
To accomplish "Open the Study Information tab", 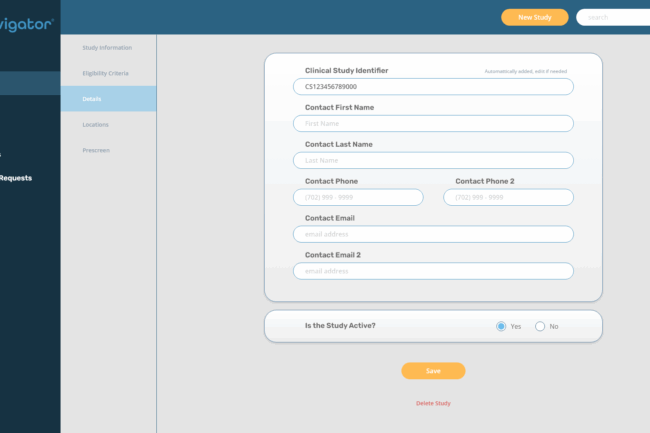I will 107,47.
